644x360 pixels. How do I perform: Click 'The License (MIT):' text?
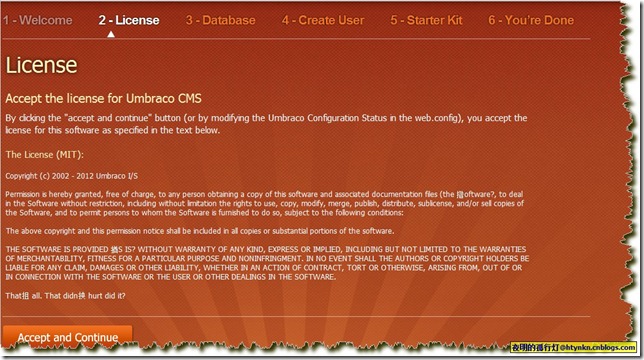pyautogui.click(x=44, y=155)
